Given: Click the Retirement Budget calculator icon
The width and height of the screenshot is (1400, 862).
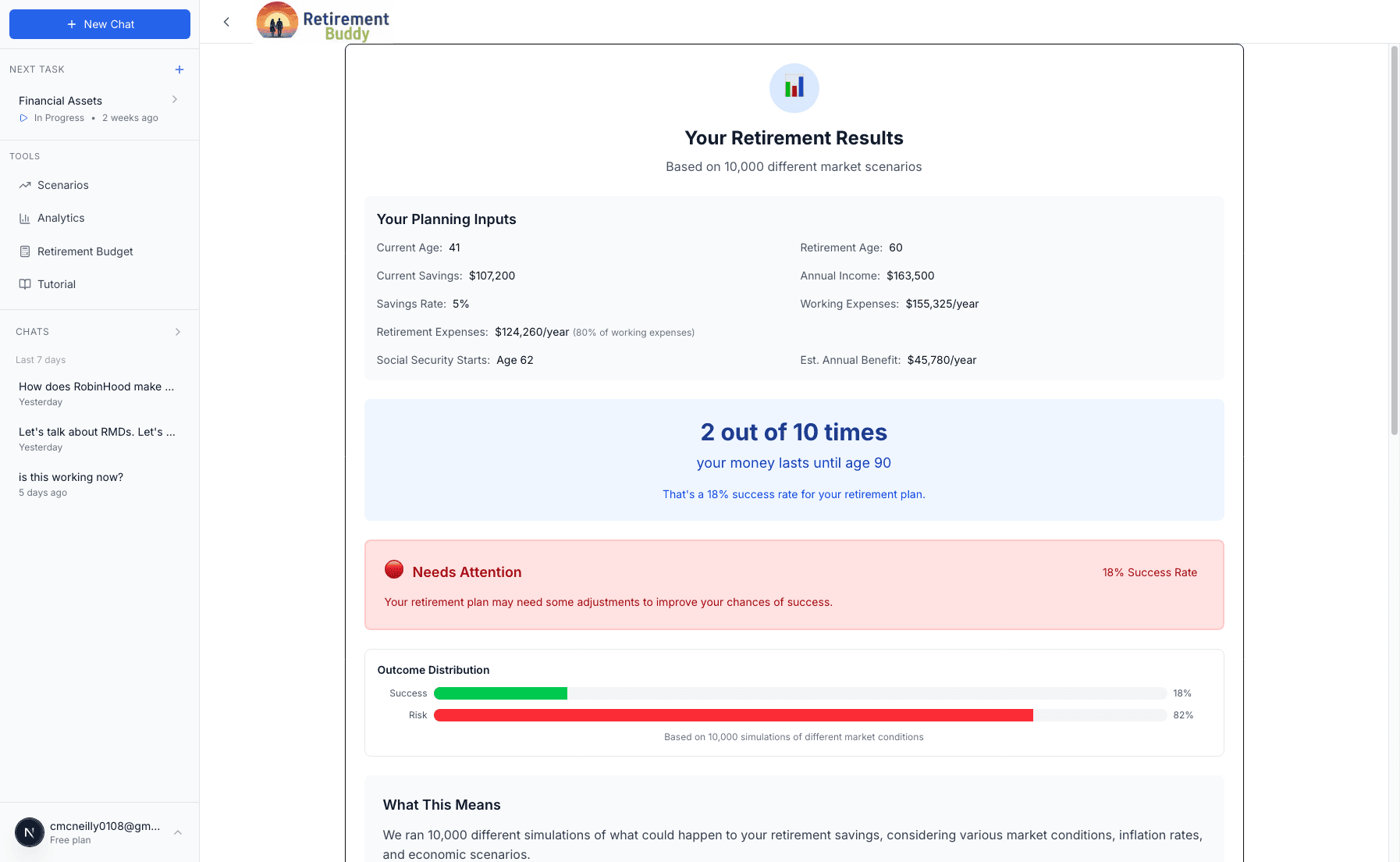Looking at the screenshot, I should click(25, 251).
